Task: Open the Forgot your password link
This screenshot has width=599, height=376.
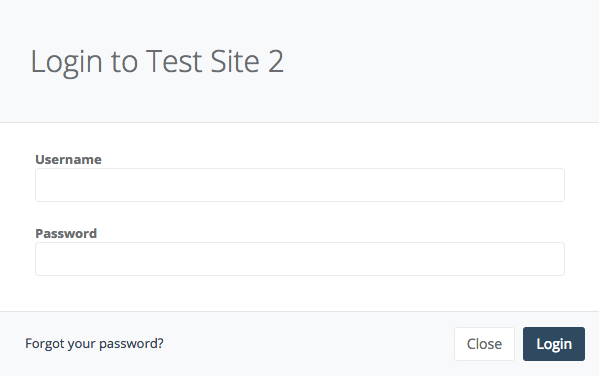Action: tap(94, 344)
